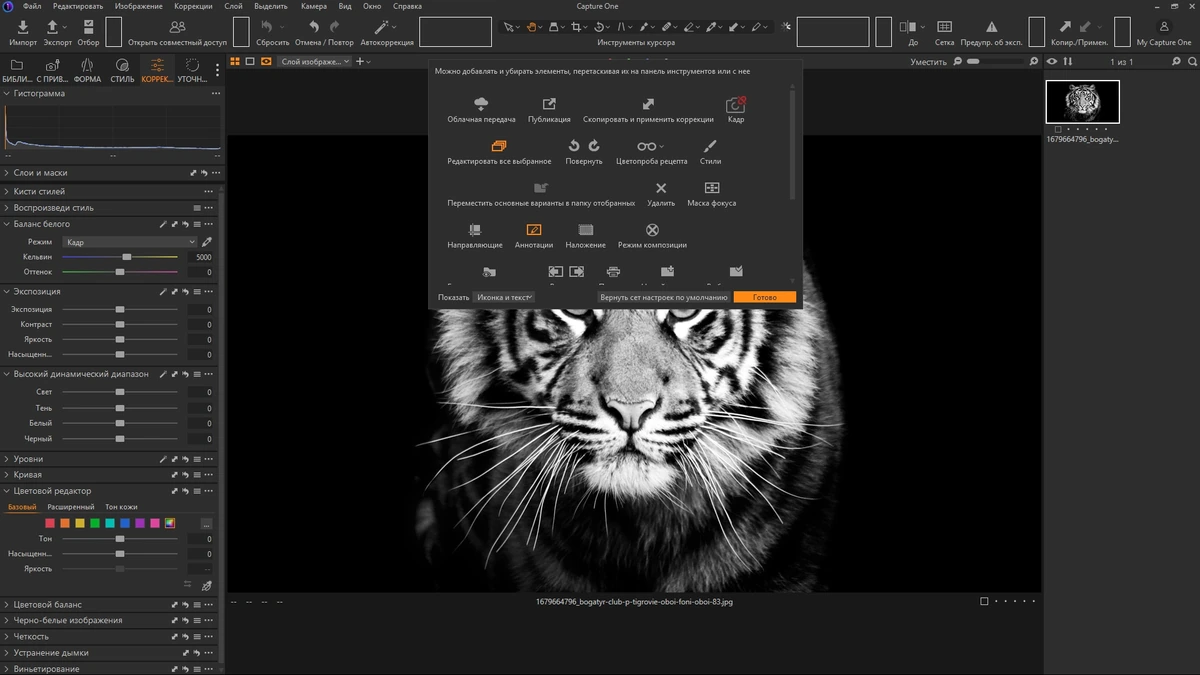Click the Удалить X icon
Screen dimensions: 1200x675
(x=661, y=188)
